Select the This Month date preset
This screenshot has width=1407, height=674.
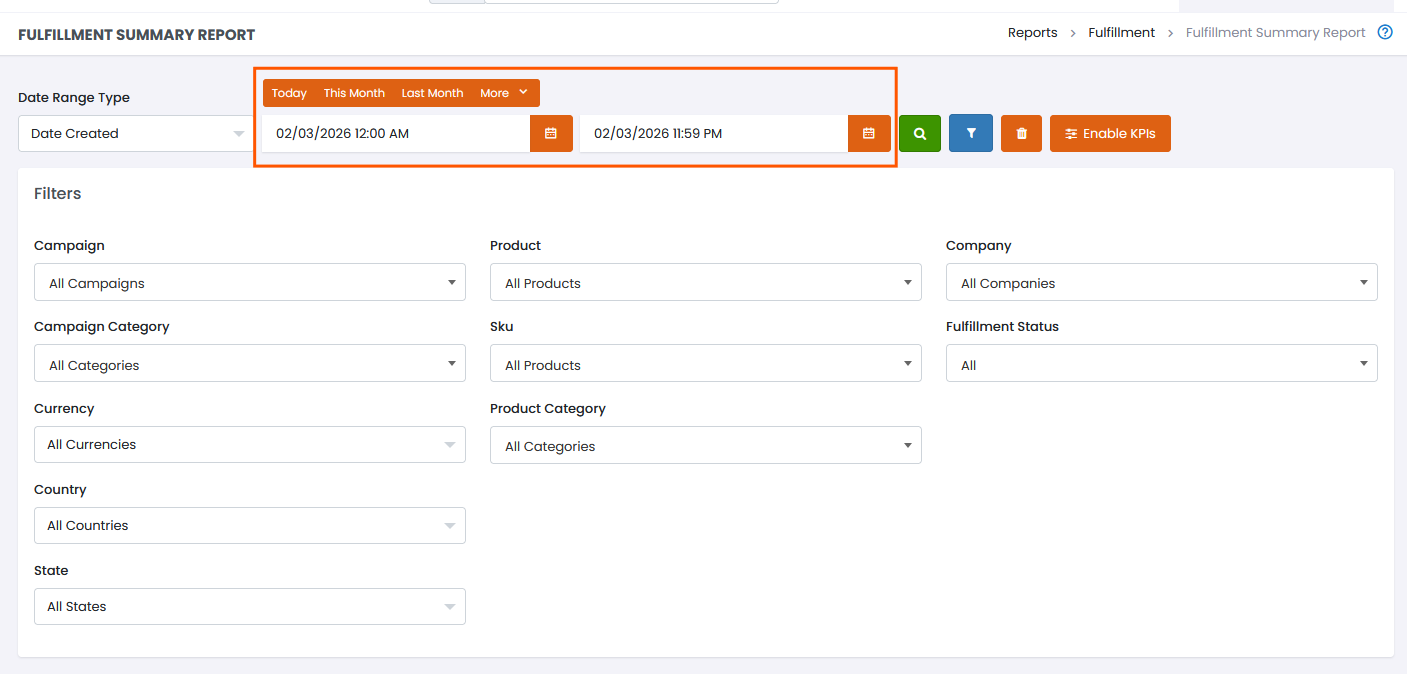(354, 93)
